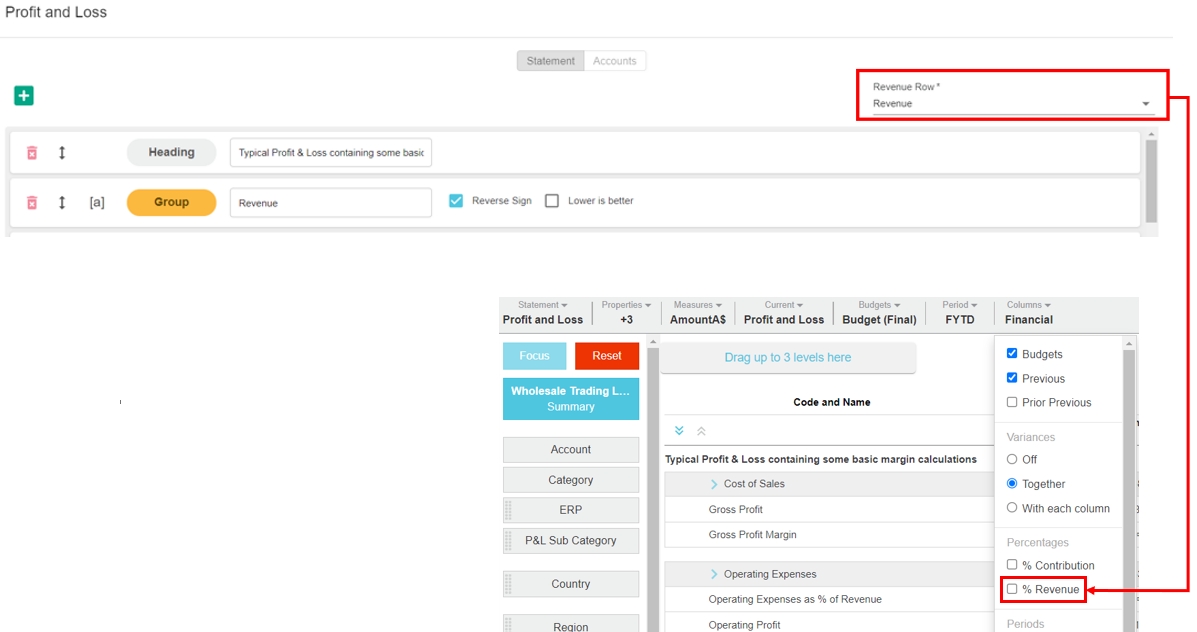Expand the Cost of Sales row
The height and width of the screenshot is (632, 1197).
pyautogui.click(x=714, y=484)
